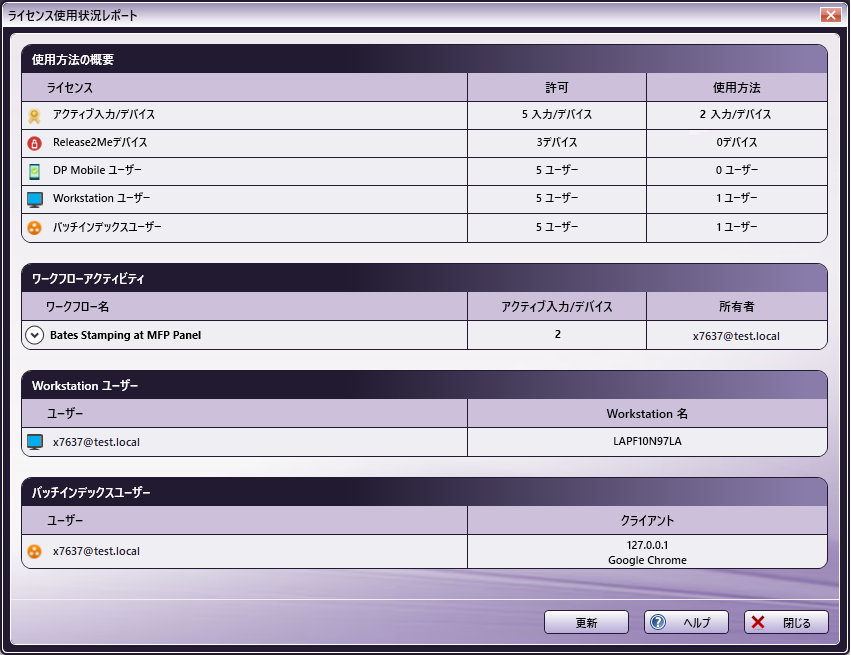Click the 所有者 column header
Screen dimensions: 851x655
736,307
